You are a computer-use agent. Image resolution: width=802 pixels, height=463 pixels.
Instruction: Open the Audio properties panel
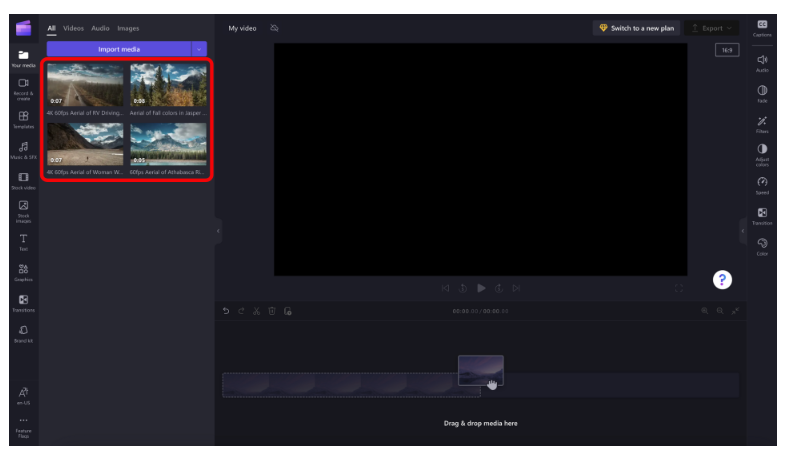coord(762,63)
